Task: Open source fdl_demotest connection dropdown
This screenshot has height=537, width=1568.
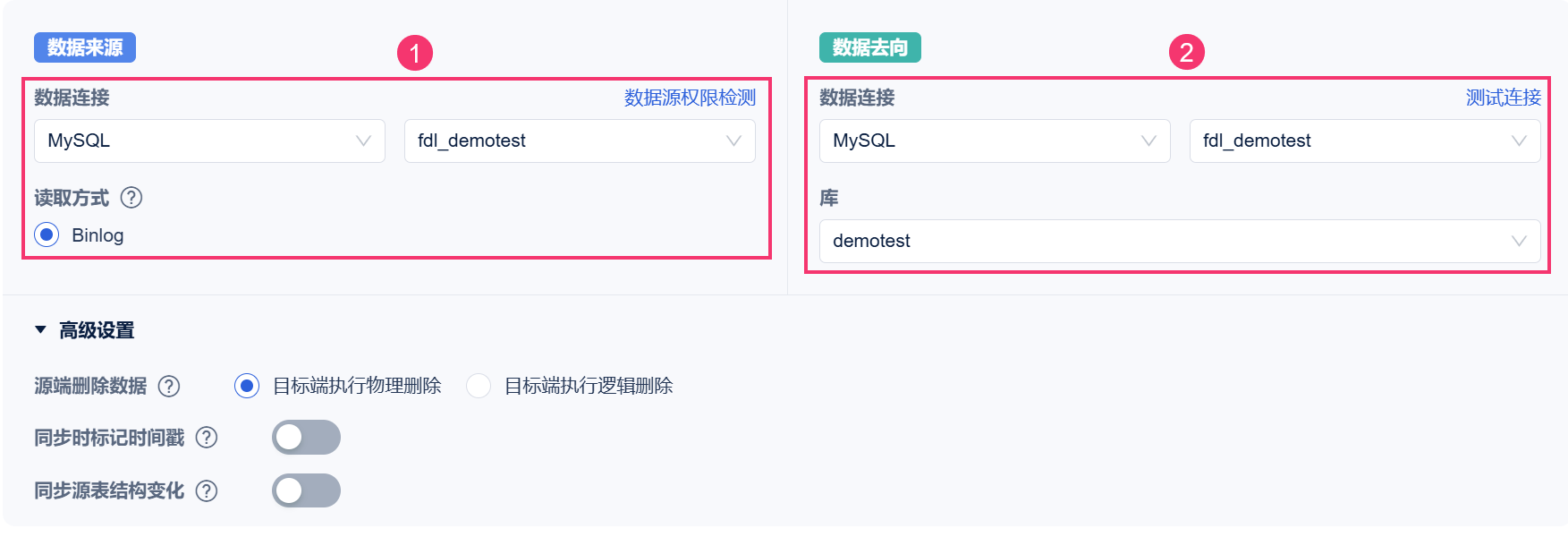Action: coord(580,141)
